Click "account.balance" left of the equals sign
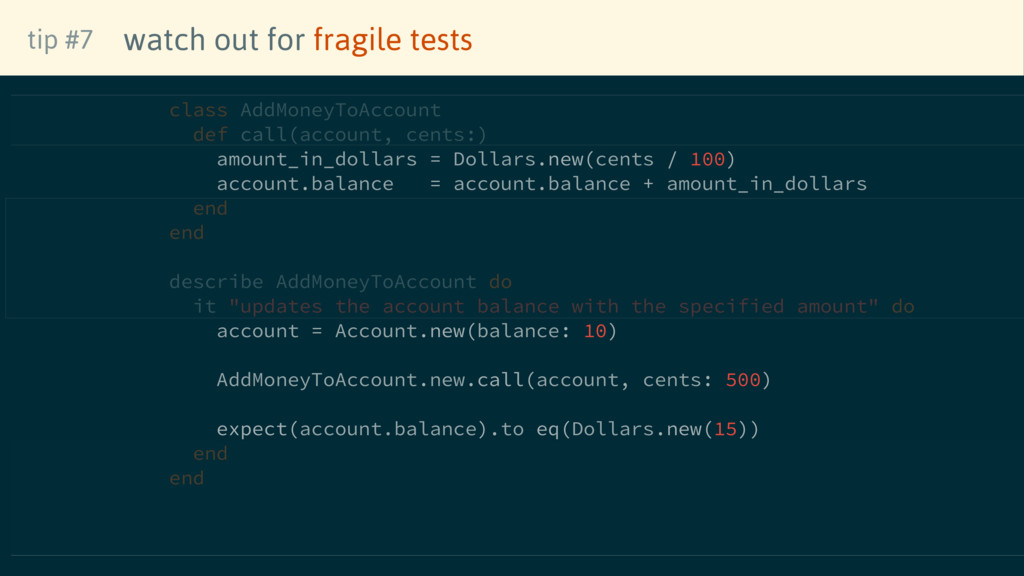 [x=304, y=184]
